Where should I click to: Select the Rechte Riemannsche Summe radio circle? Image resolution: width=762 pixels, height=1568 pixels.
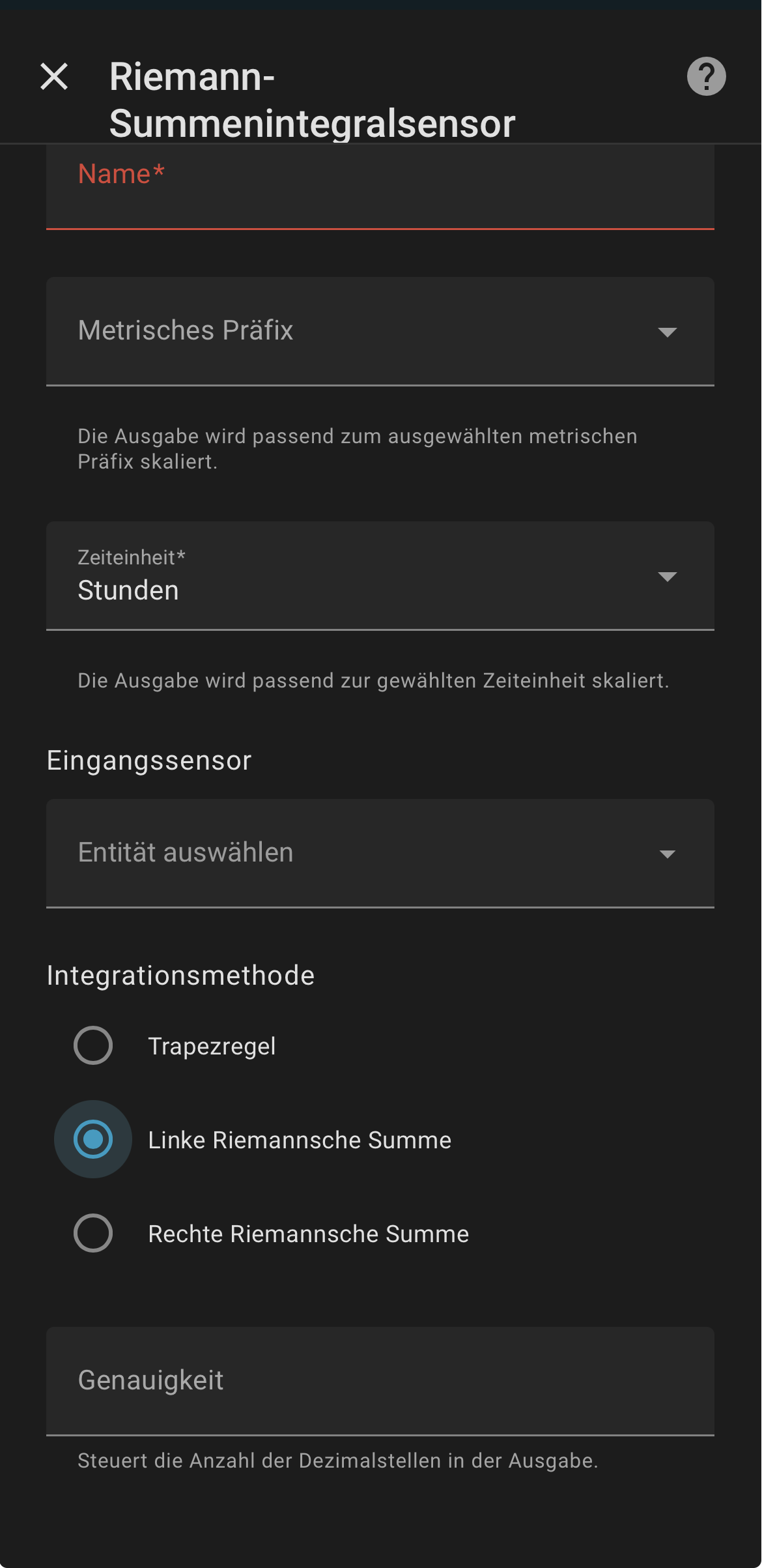click(93, 1233)
